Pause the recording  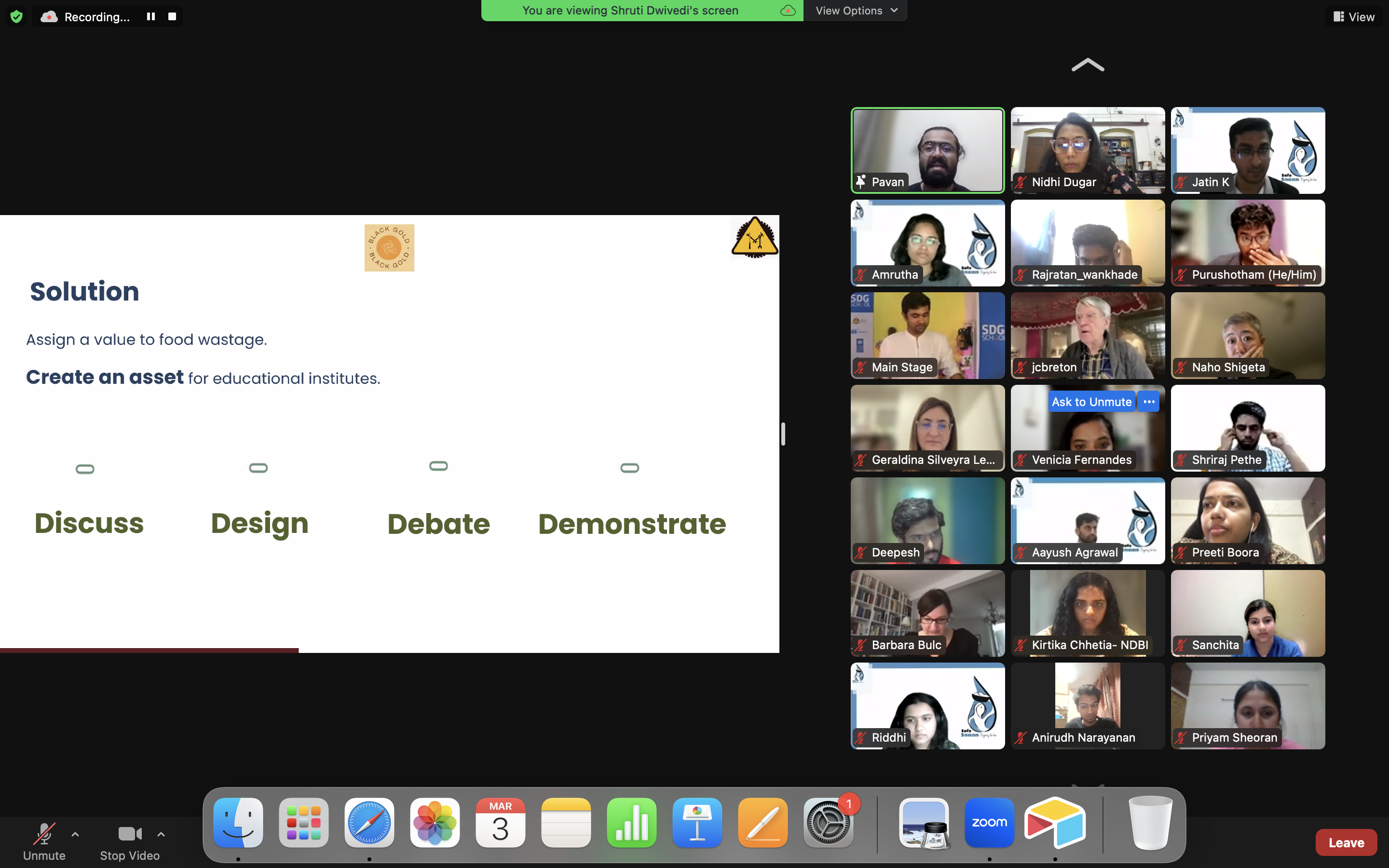pyautogui.click(x=150, y=17)
